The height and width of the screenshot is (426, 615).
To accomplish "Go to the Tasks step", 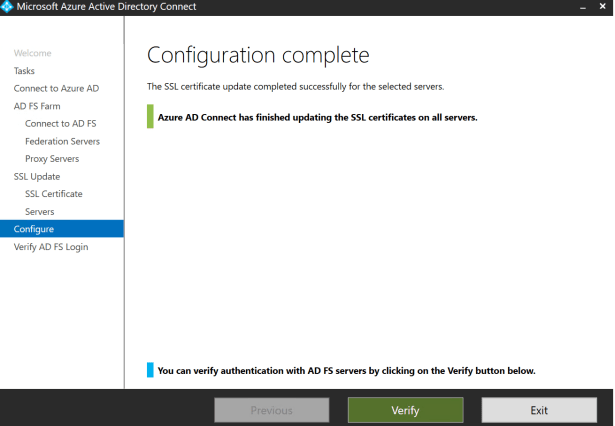I will pos(24,71).
